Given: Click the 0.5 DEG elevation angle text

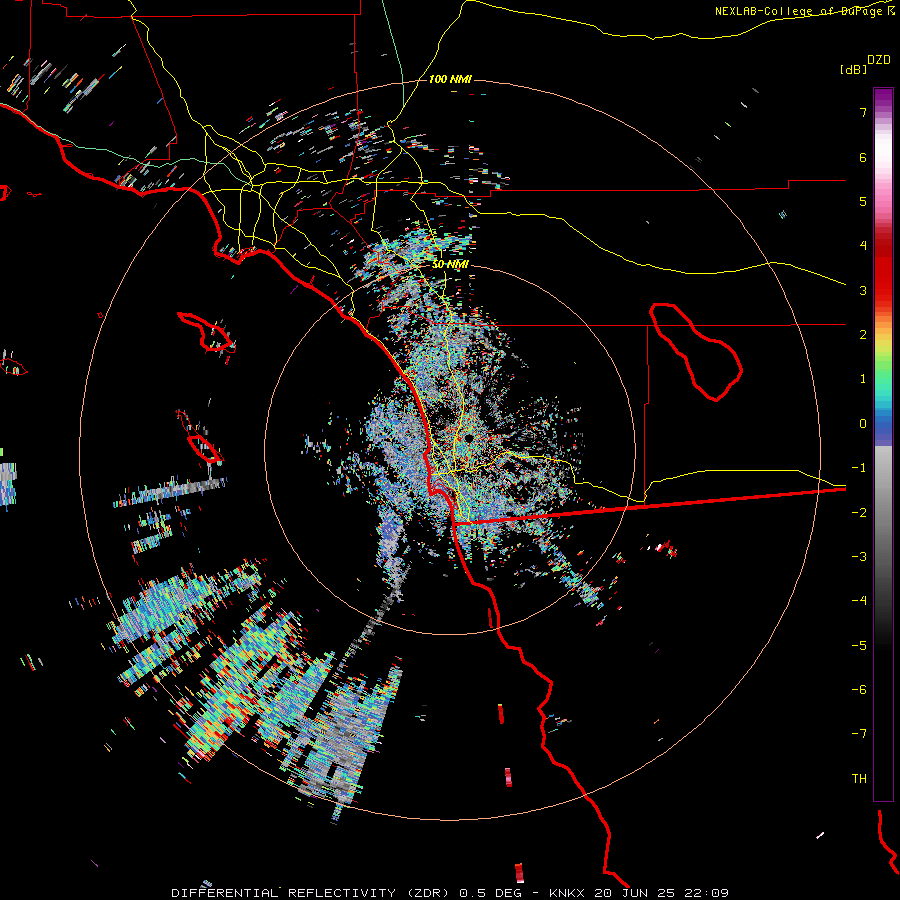Looking at the screenshot, I should pos(491,893).
